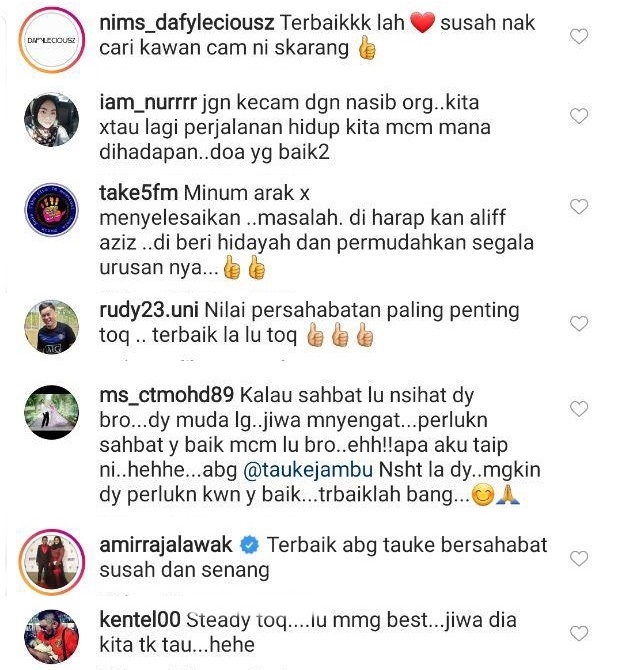Like the comment by nims_dafyleciousz

pos(579,36)
